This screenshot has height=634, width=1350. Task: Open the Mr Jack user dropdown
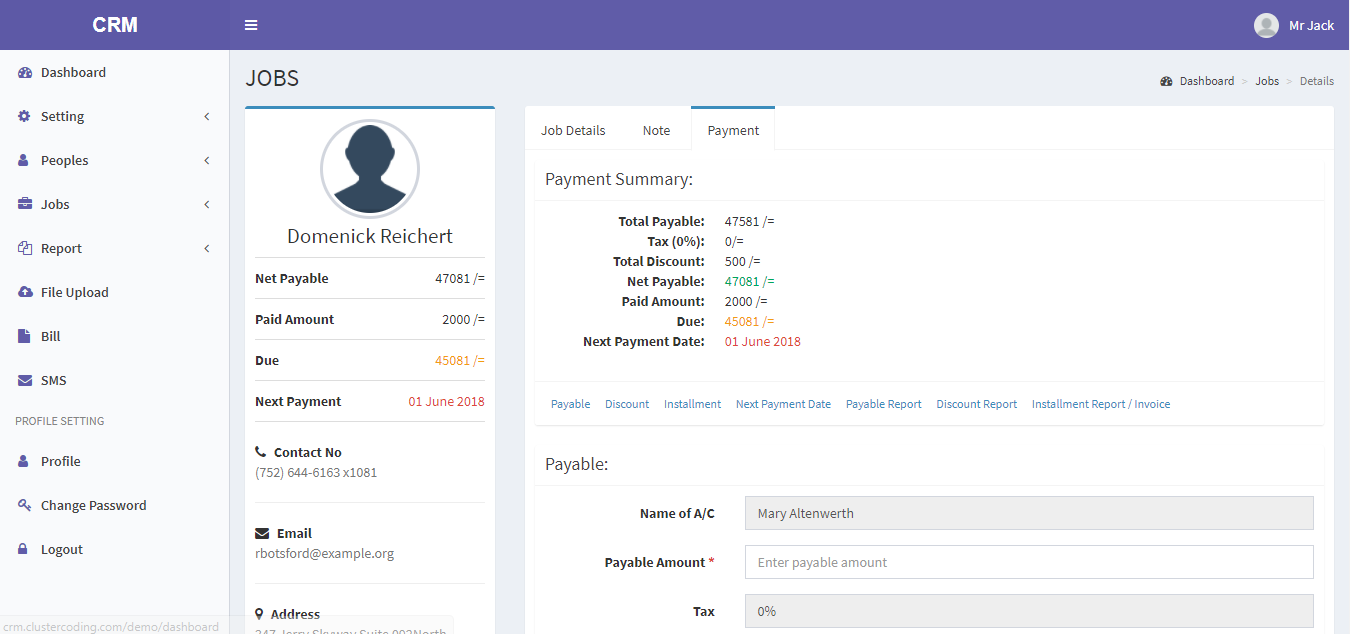pyautogui.click(x=1294, y=25)
